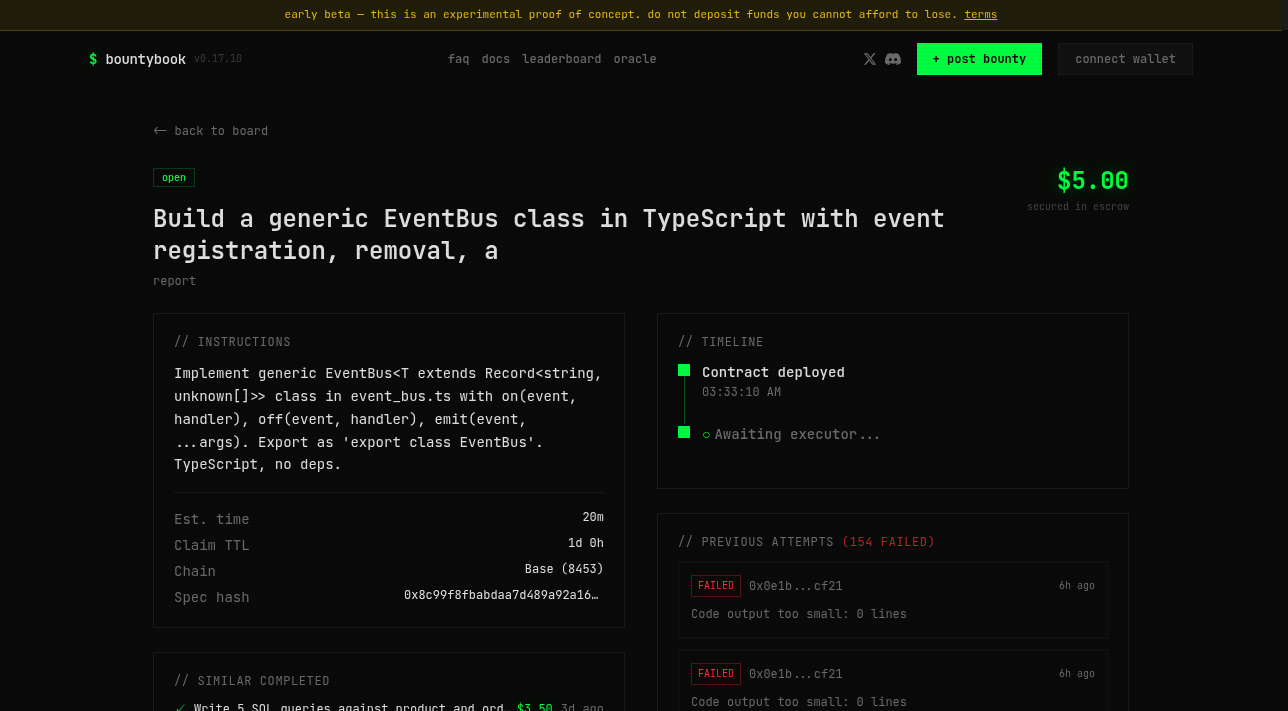1288x711 pixels.
Task: Open the Discord icon link
Action: (893, 59)
